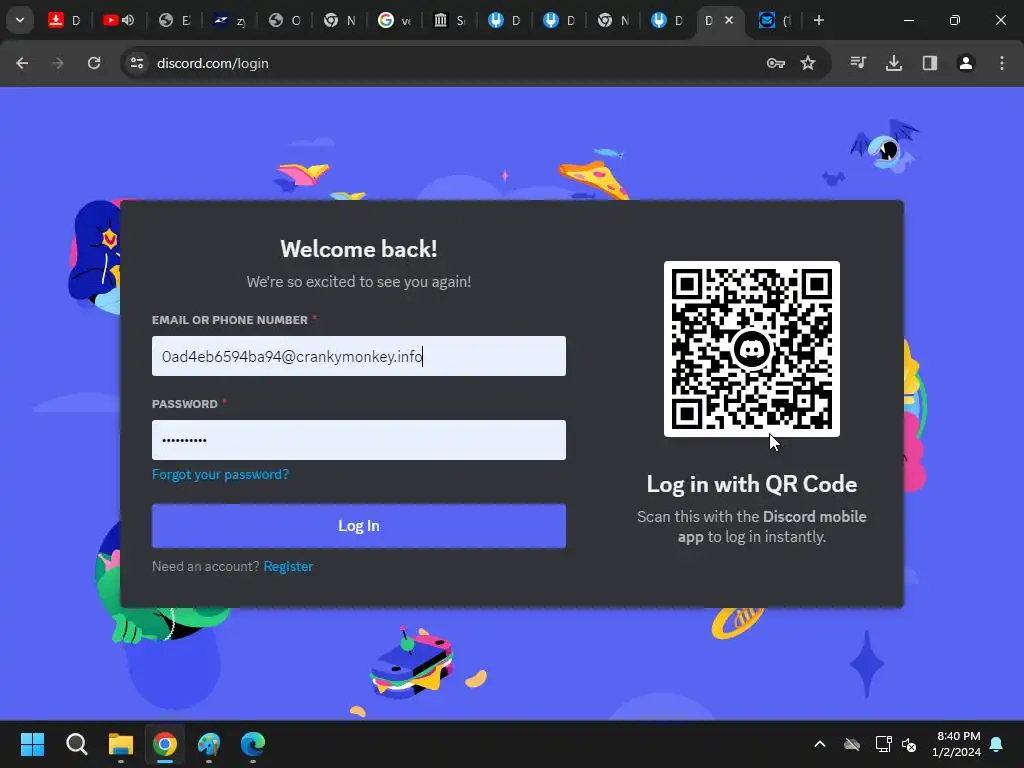Viewport: 1024px width, 768px height.
Task: Toggle the Chrome side panel icon
Action: click(x=930, y=63)
